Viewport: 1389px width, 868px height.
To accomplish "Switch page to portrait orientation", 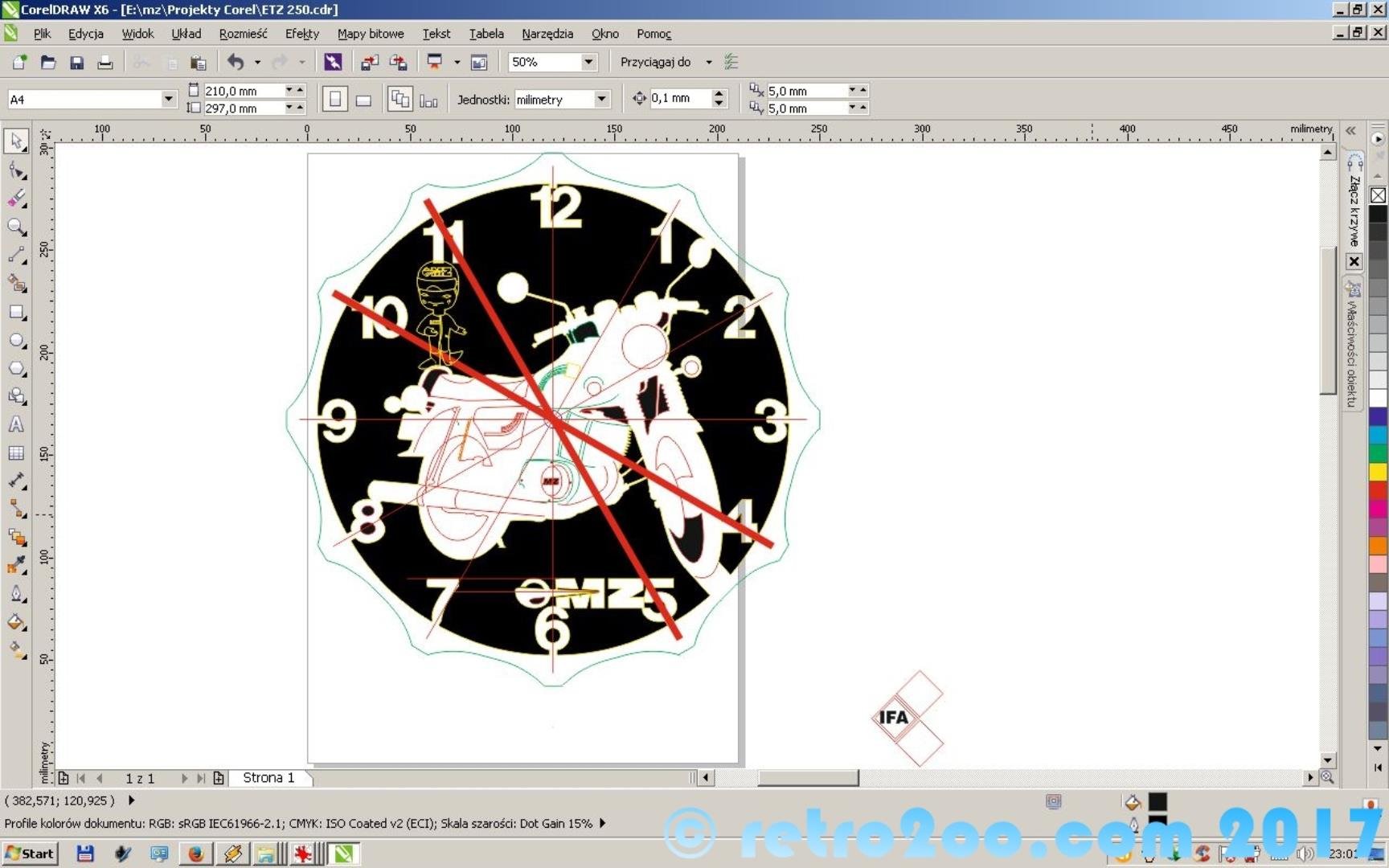I will 335,100.
